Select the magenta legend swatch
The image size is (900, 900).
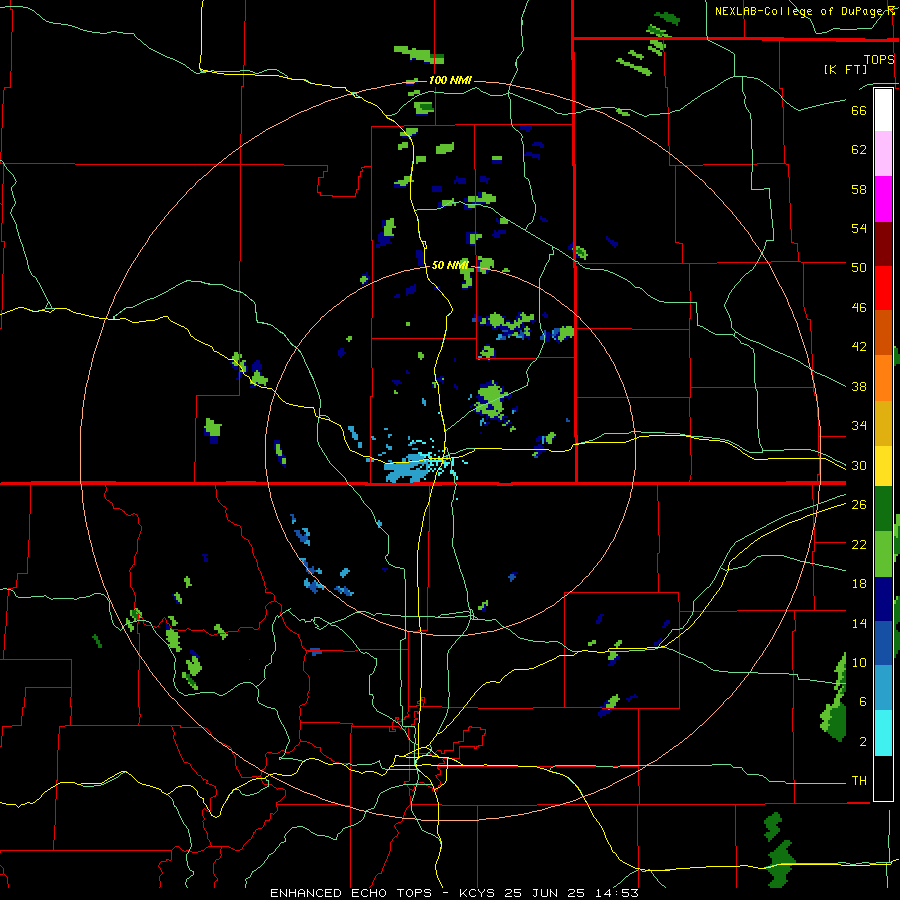click(883, 199)
